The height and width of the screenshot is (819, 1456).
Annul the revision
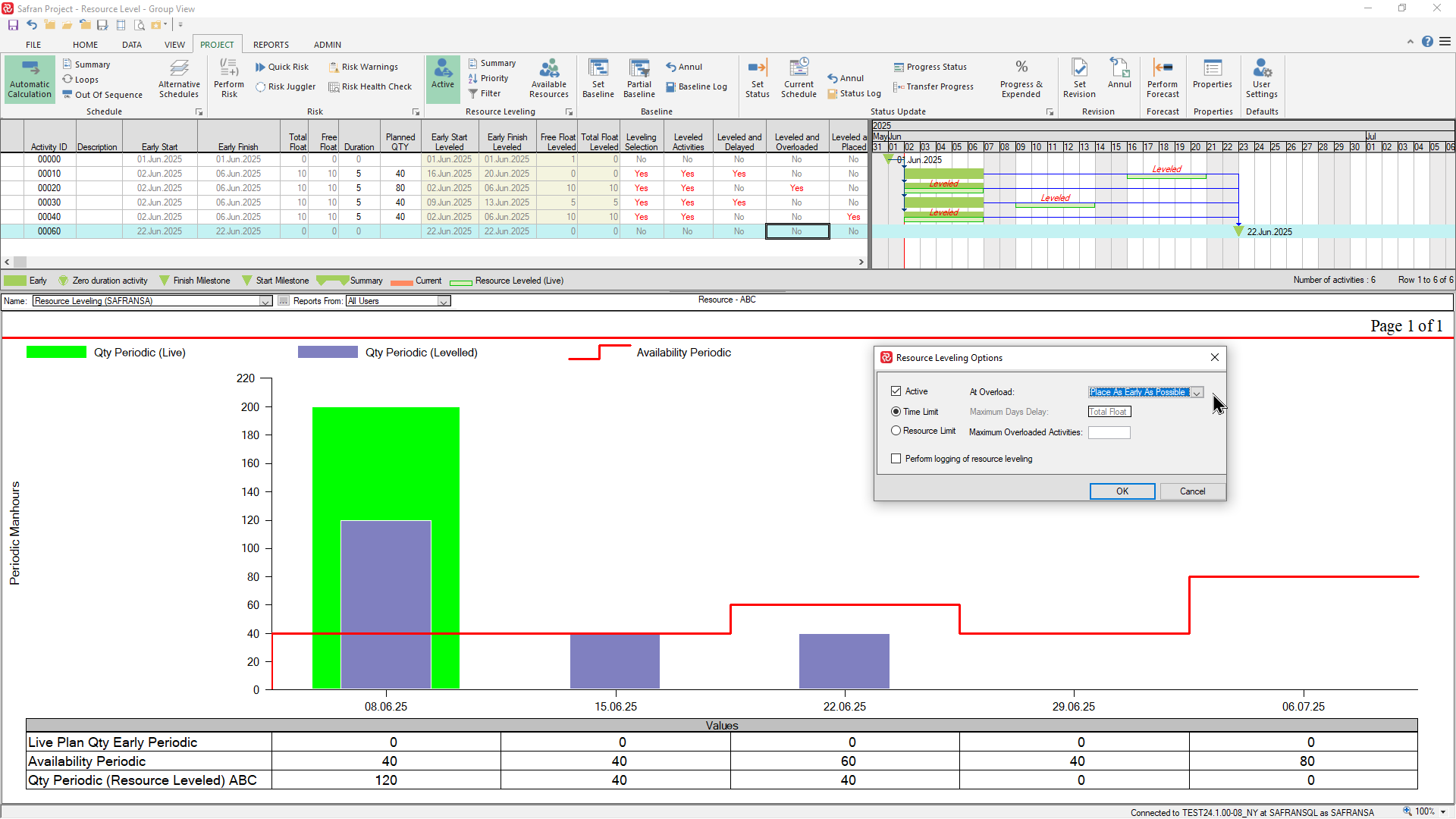pyautogui.click(x=1119, y=74)
